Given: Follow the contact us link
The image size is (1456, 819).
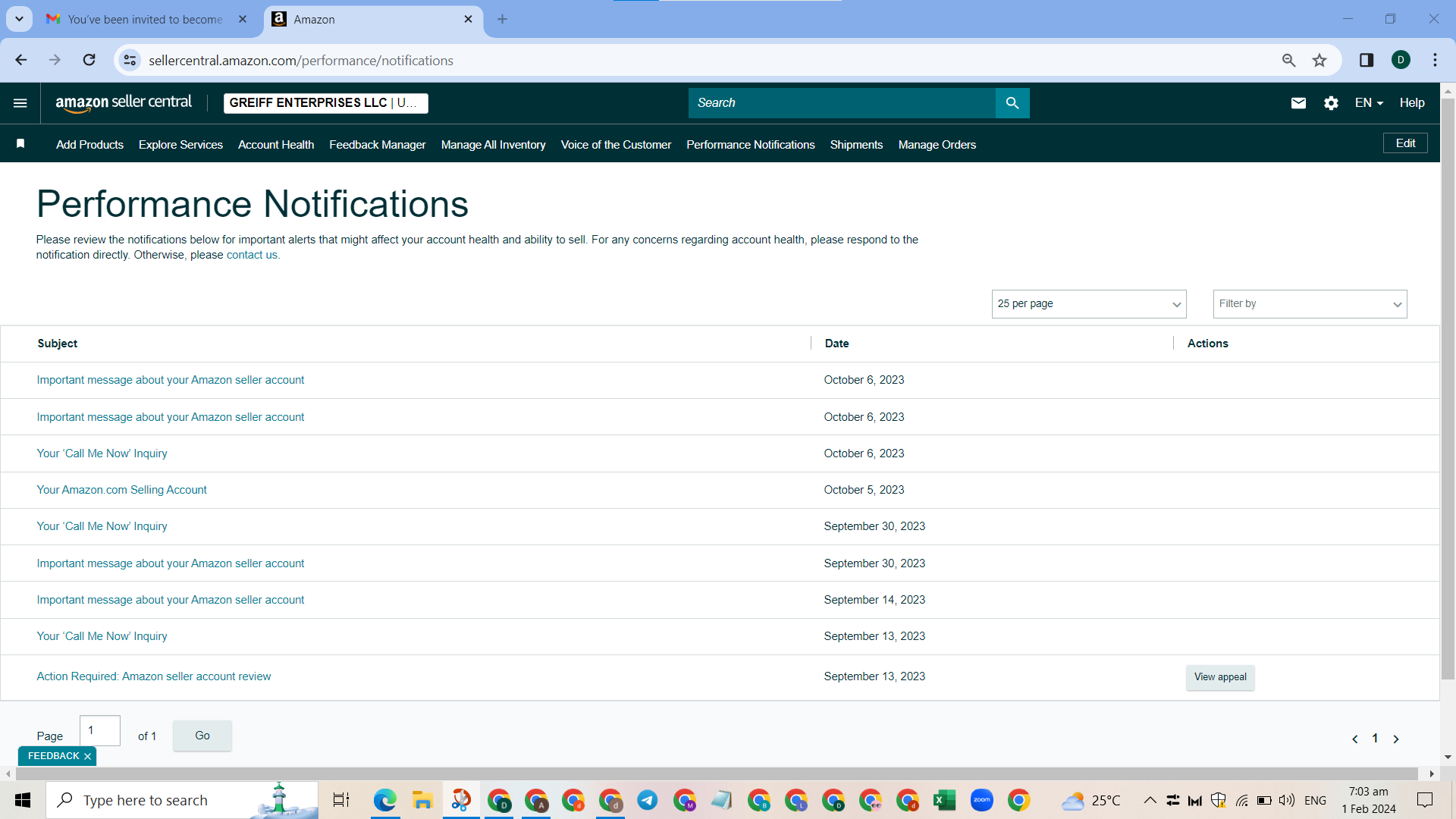Looking at the screenshot, I should 252,255.
